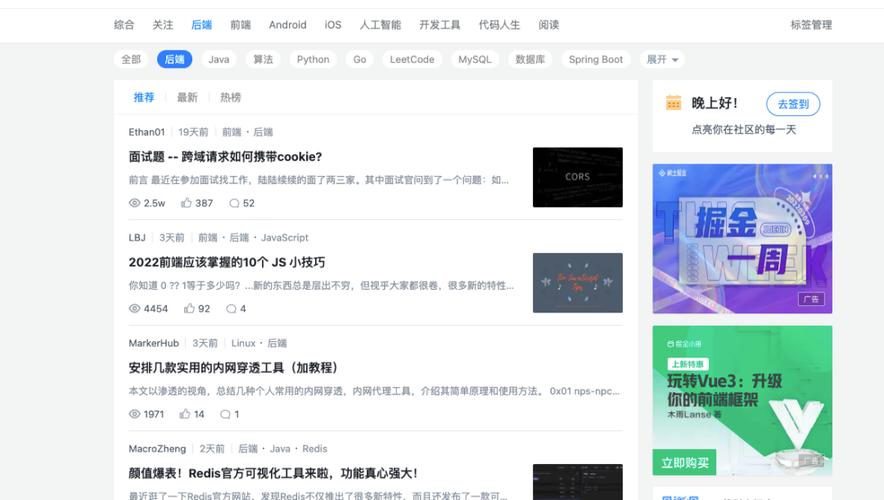Click JavaScript tag on LBJ article
884x500 pixels.
284,237
